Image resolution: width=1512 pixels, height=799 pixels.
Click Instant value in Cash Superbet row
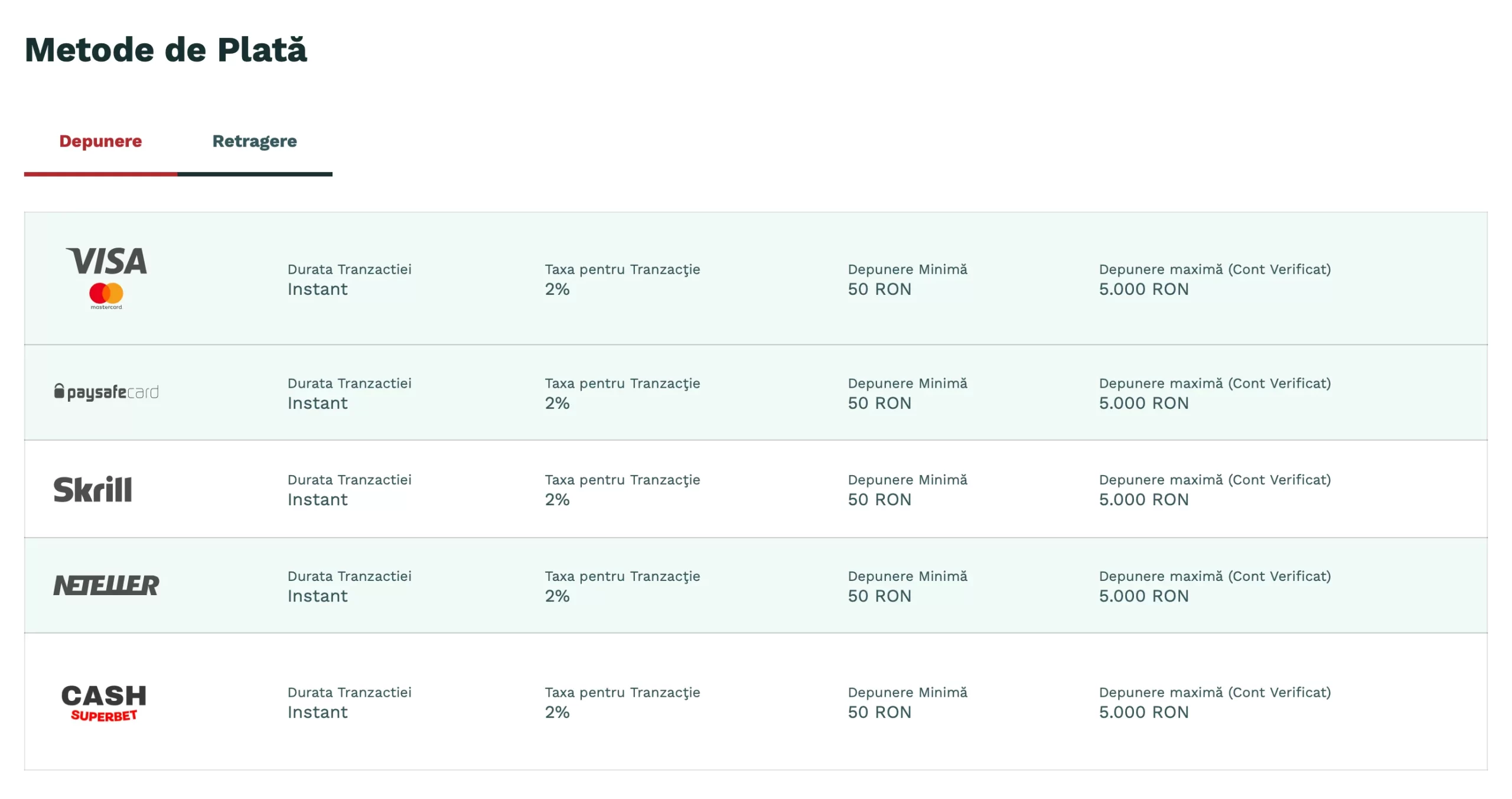tap(318, 713)
